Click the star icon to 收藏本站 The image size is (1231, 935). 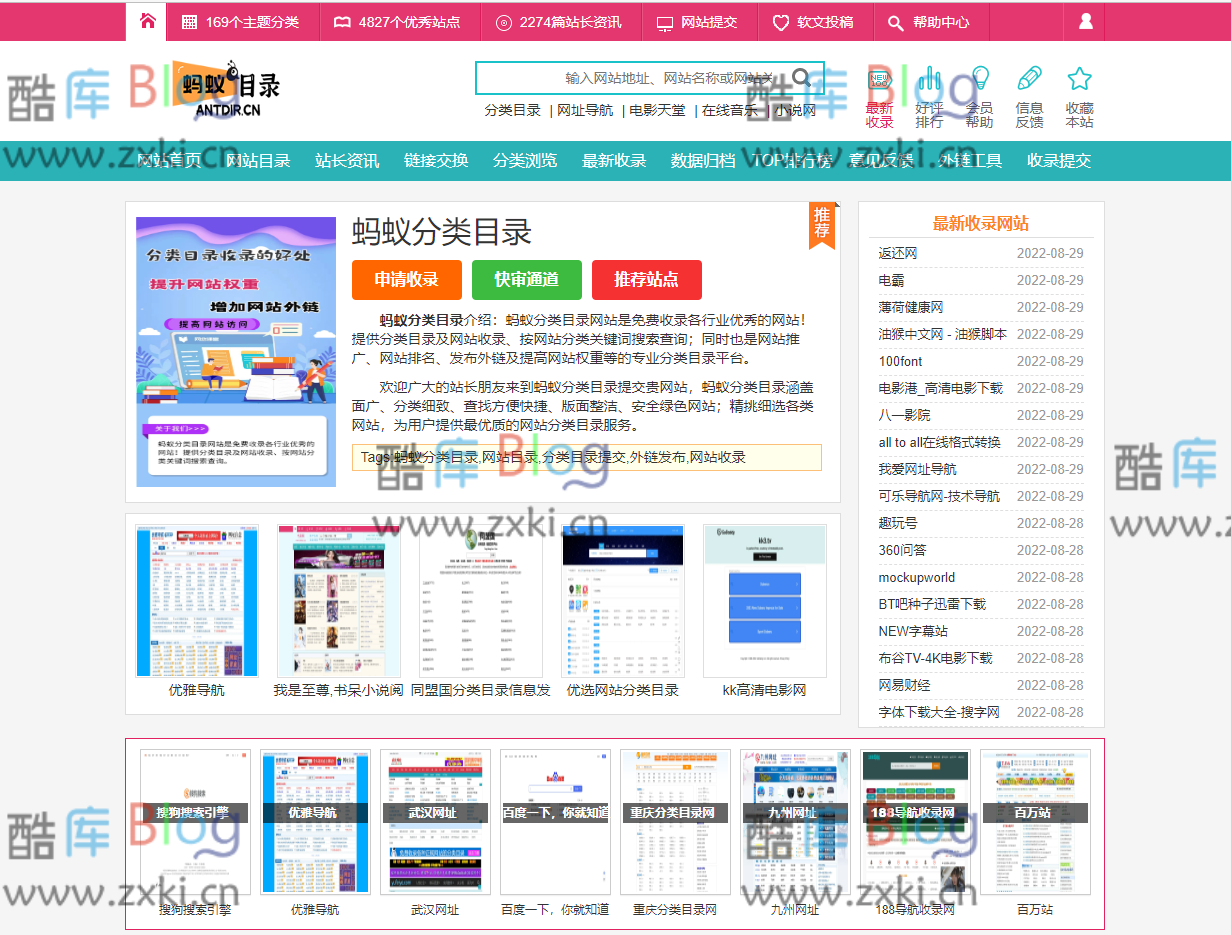point(1080,80)
